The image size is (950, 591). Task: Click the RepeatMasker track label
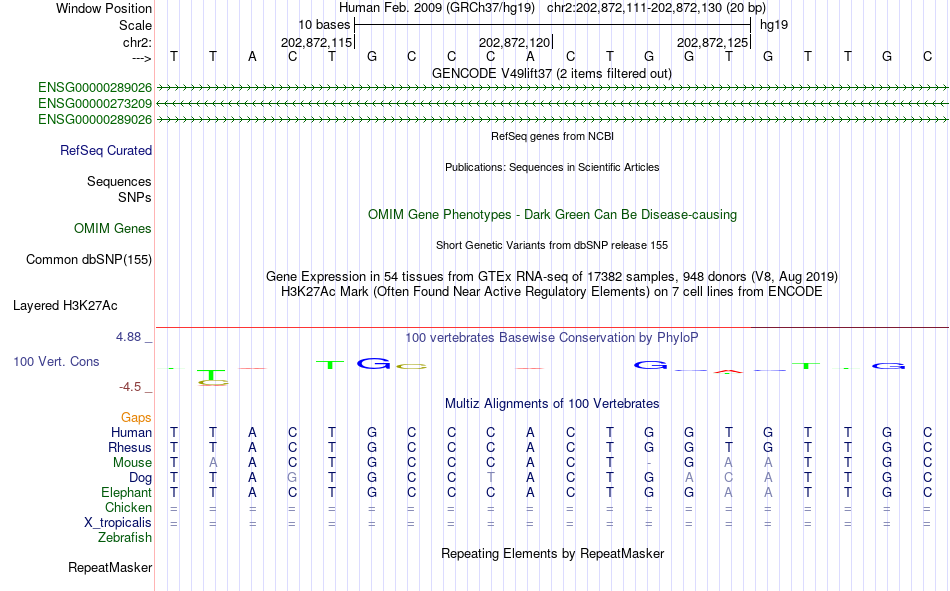point(110,568)
